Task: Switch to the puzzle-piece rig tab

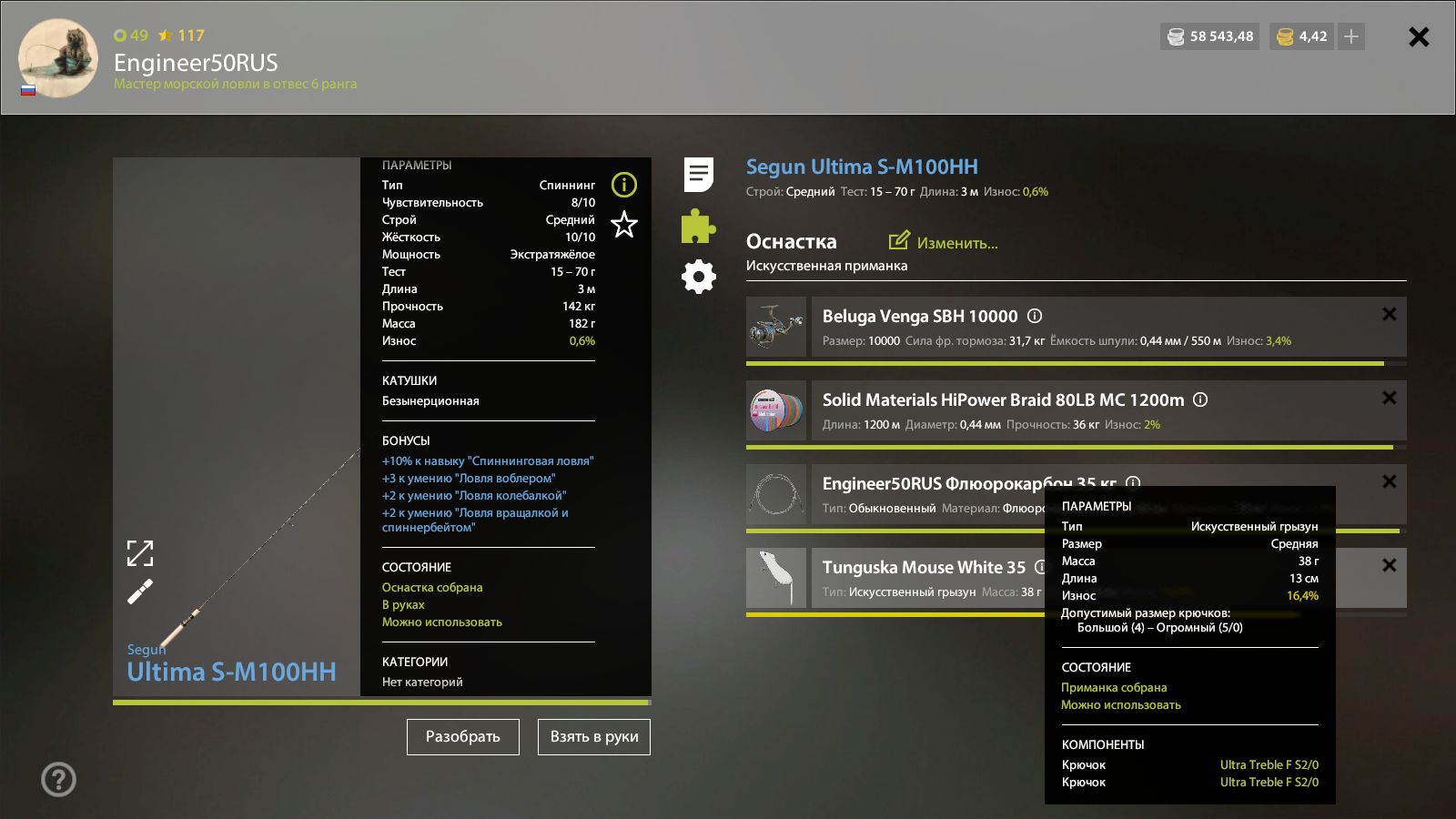Action: point(699,226)
